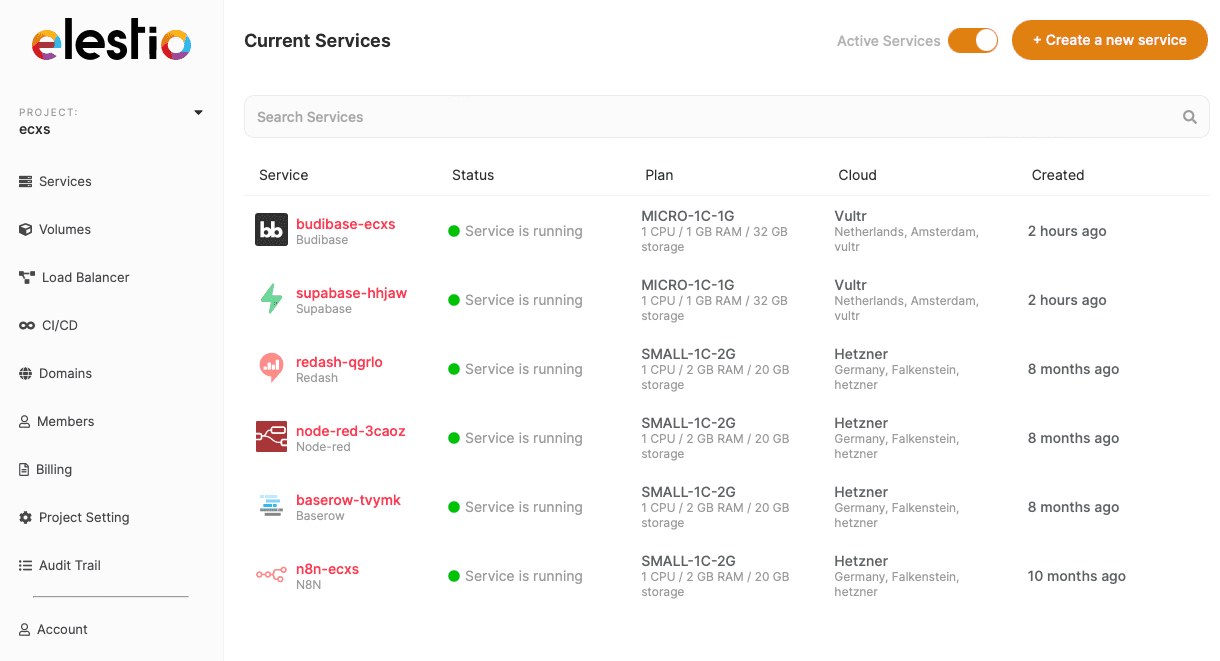Open the supabase-hhjaw service link
This screenshot has height=661, width=1220.
[x=351, y=293]
